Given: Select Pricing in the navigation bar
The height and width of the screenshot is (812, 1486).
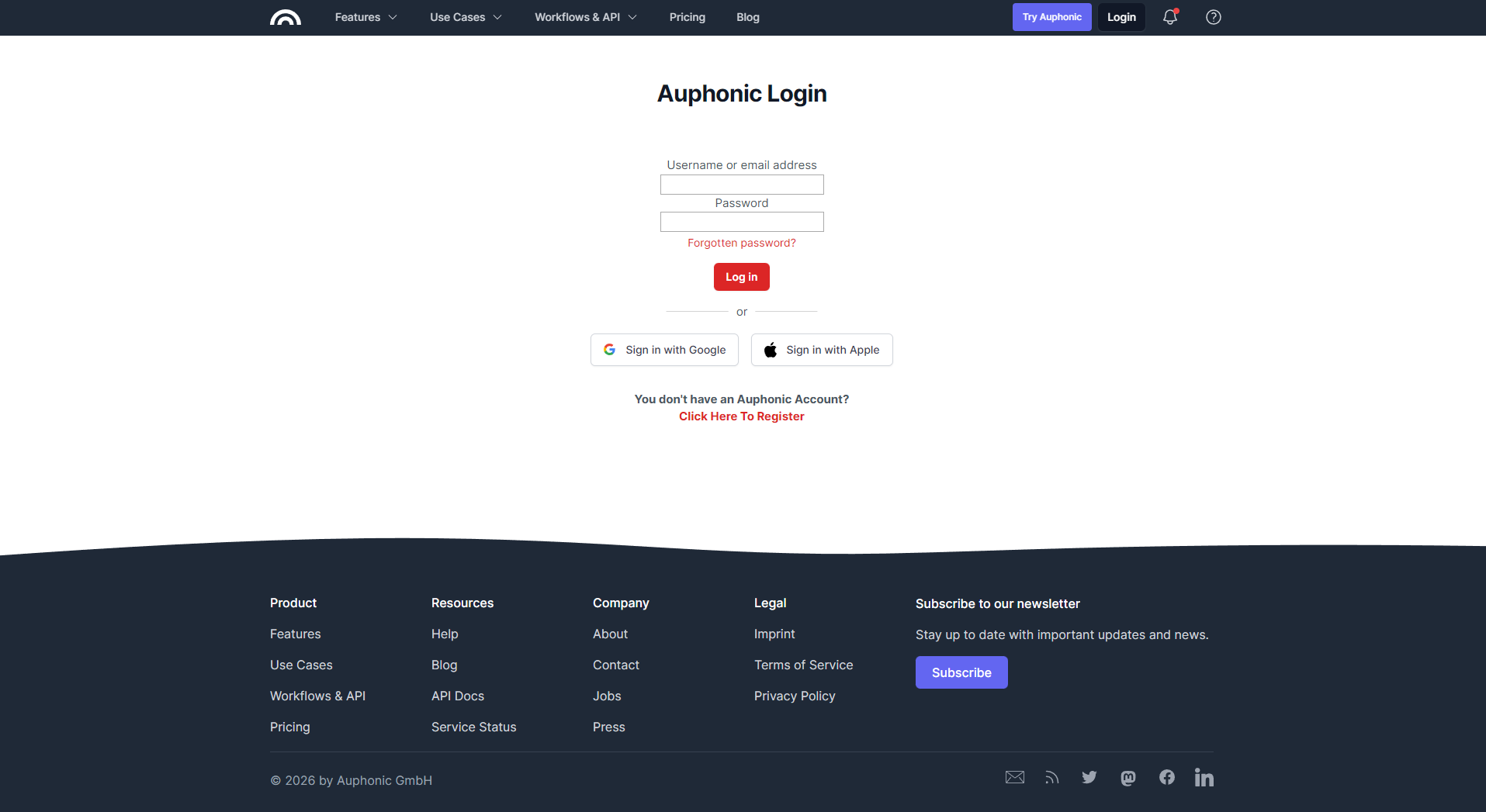Looking at the screenshot, I should (x=687, y=16).
